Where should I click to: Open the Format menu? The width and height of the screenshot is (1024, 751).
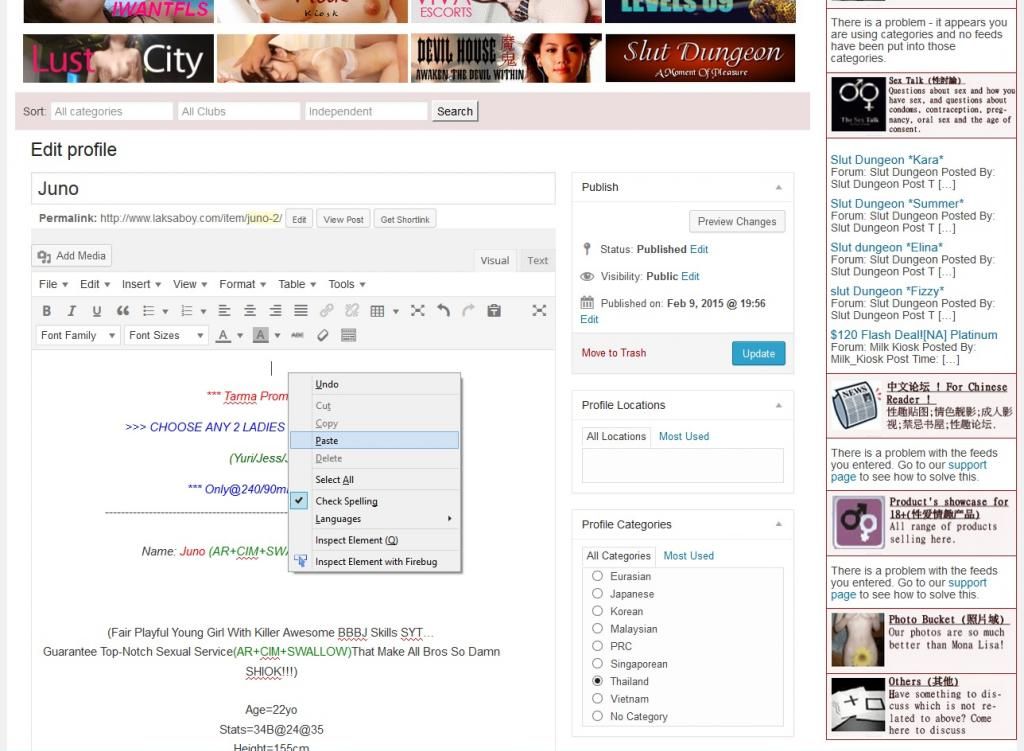[242, 284]
